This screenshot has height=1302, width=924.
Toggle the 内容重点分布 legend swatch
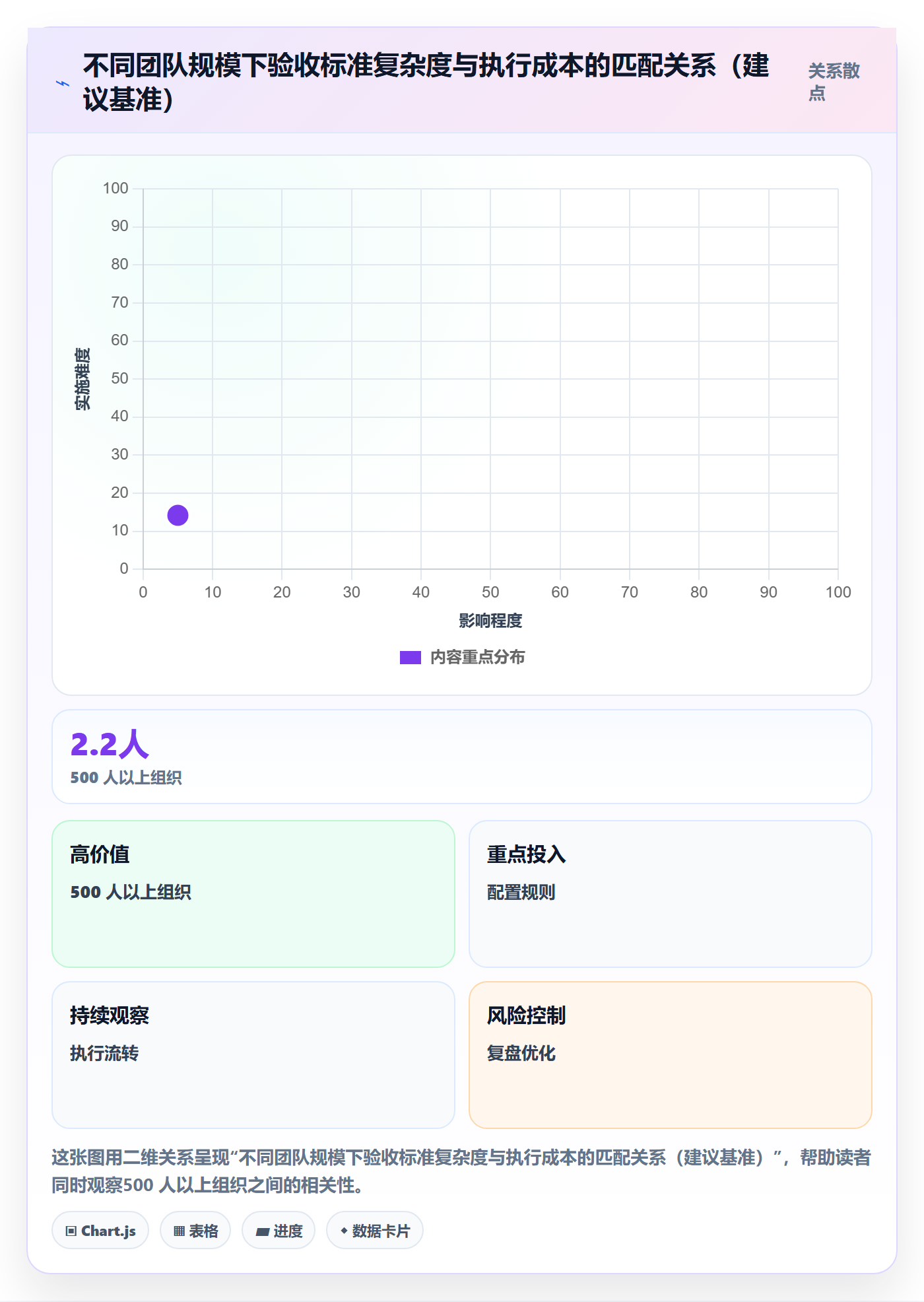[x=410, y=658]
